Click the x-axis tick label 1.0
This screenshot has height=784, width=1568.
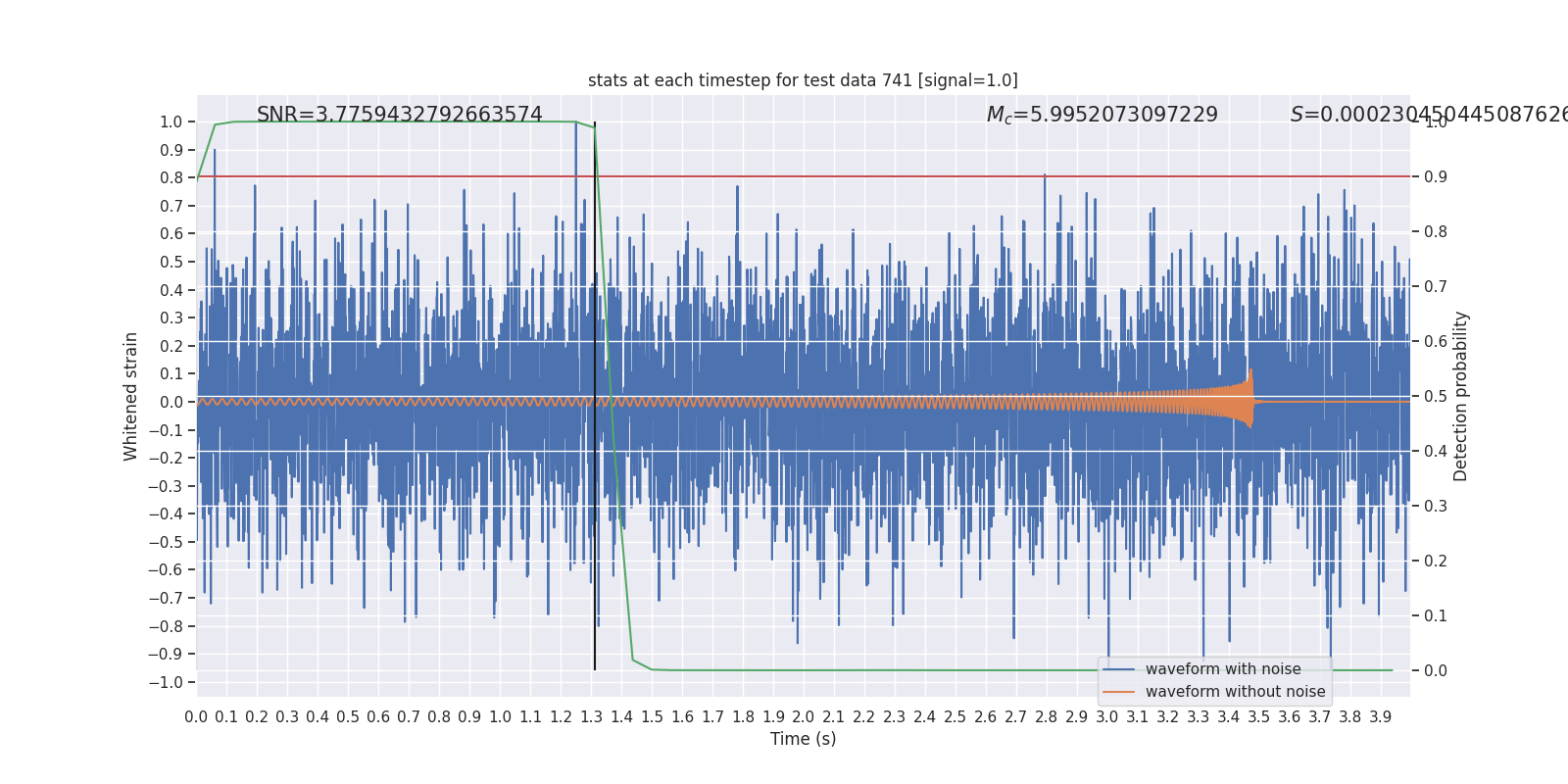(500, 717)
